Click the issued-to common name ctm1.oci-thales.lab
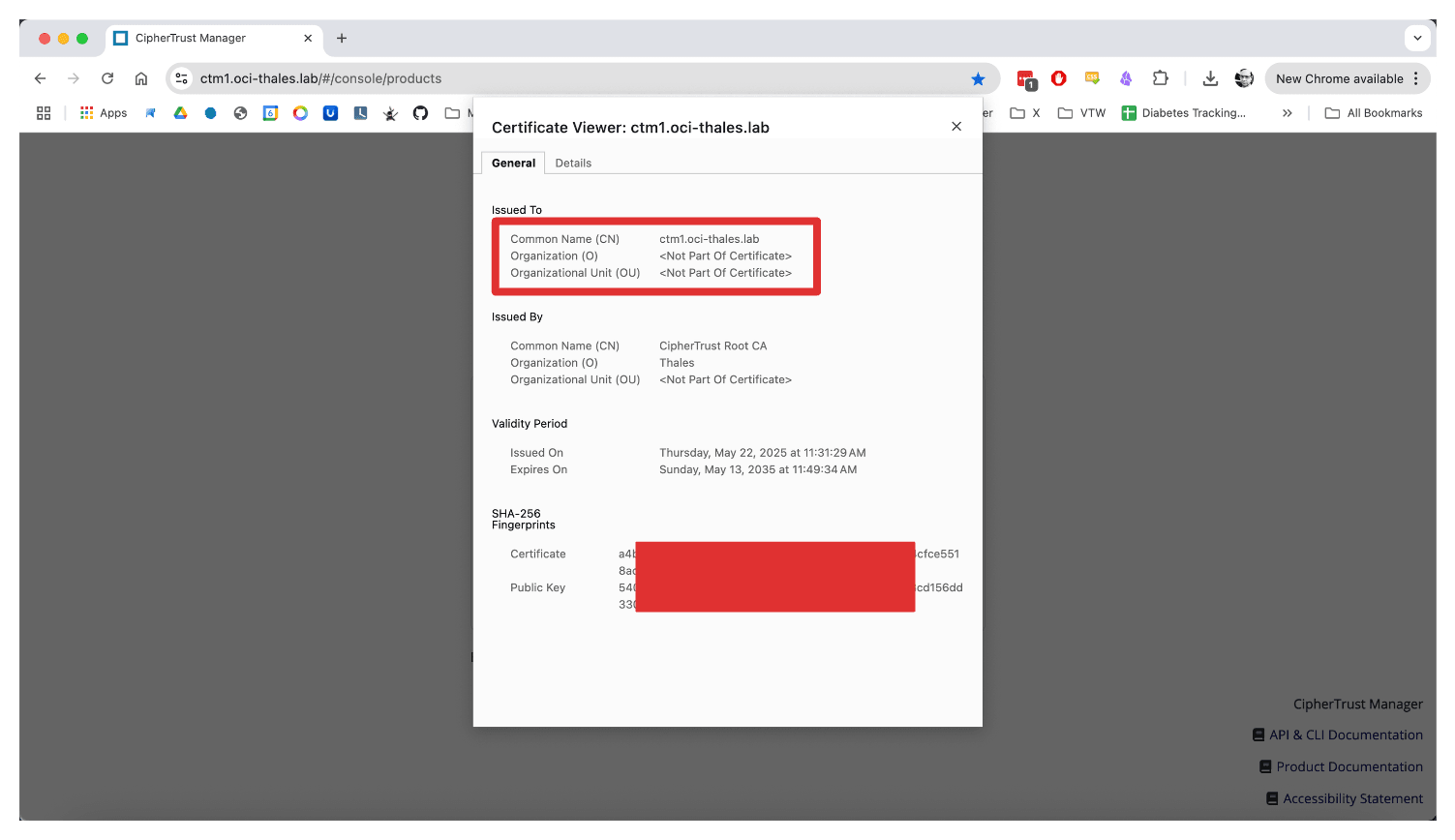 709,239
